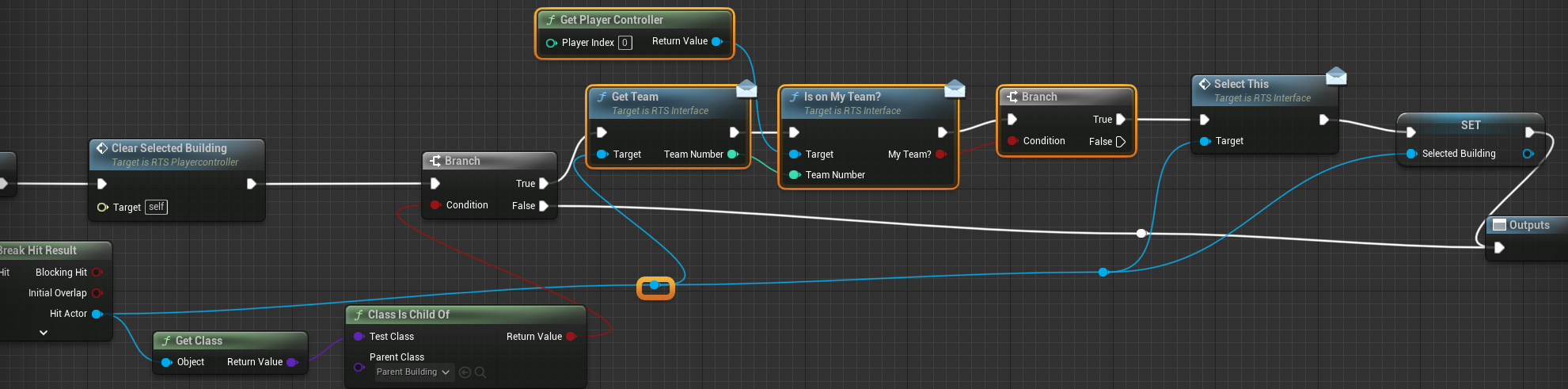This screenshot has height=389, width=1568.
Task: Select the orange-highlighted reroute node
Action: click(655, 285)
